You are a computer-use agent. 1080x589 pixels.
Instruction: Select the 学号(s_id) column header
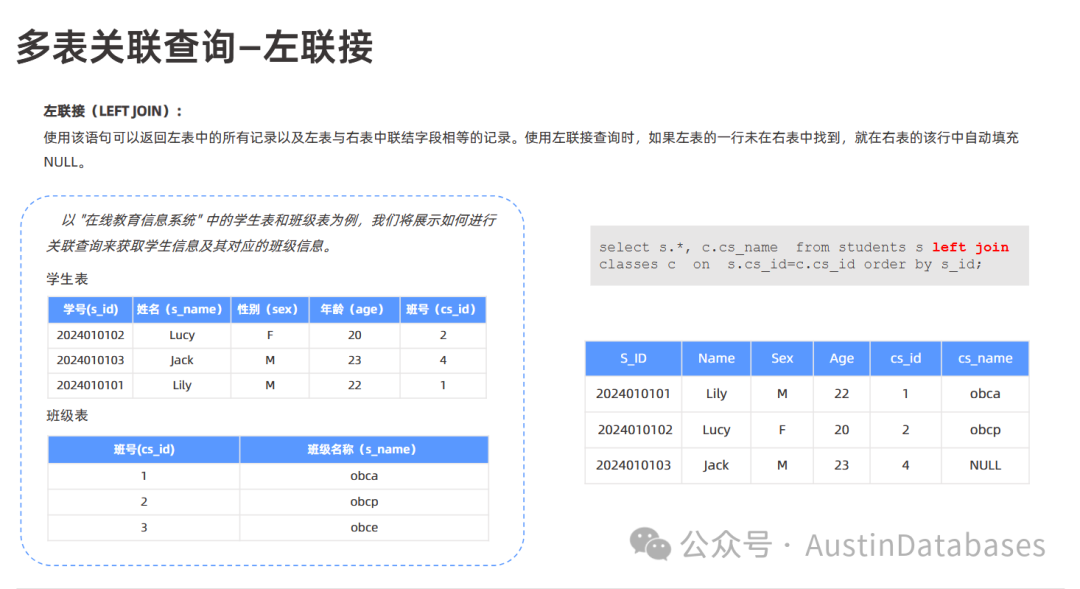[x=90, y=309]
